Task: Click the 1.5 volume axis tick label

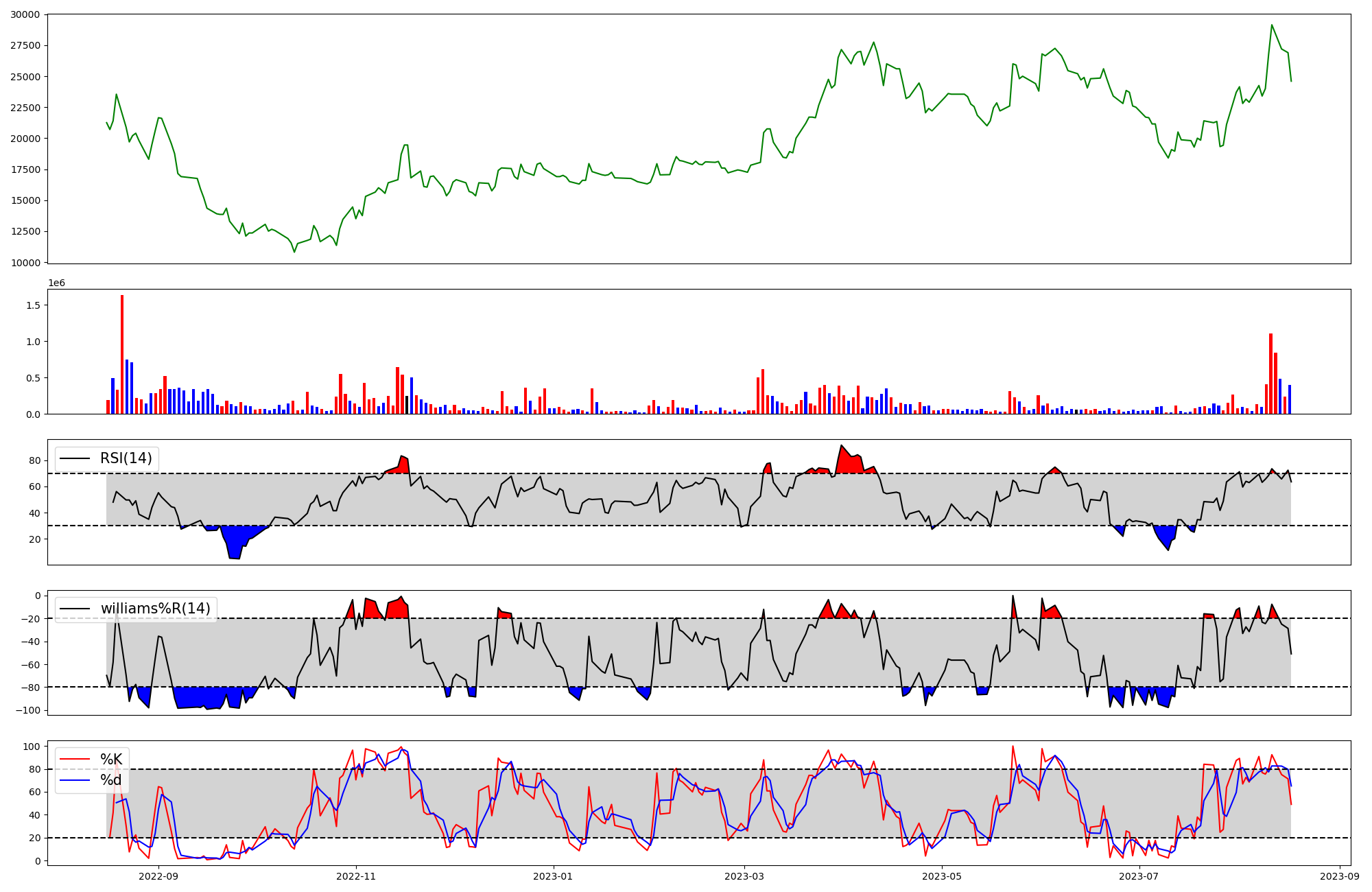Action: pos(34,305)
